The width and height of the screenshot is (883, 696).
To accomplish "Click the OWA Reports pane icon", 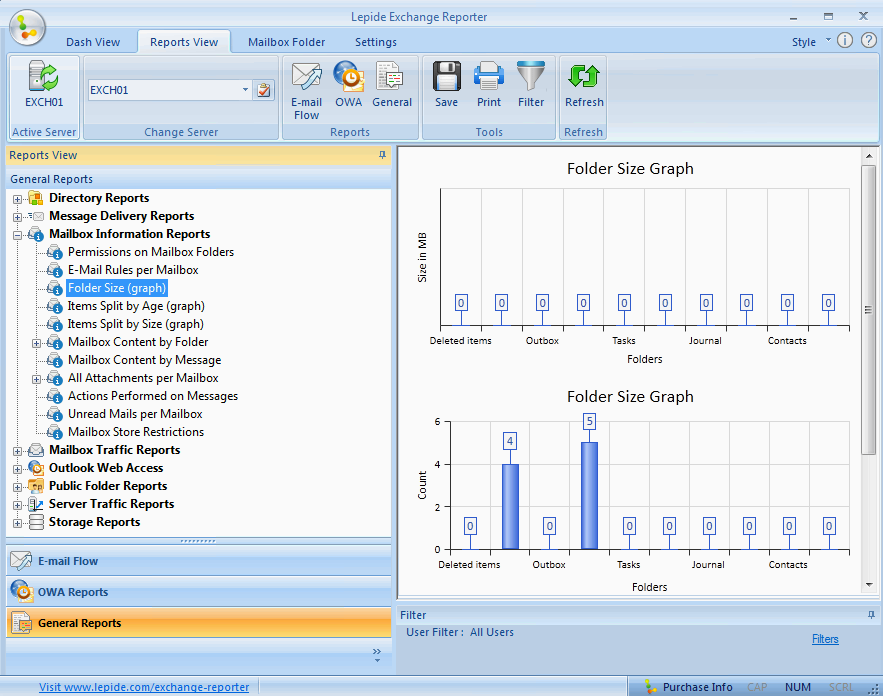I will 21,591.
